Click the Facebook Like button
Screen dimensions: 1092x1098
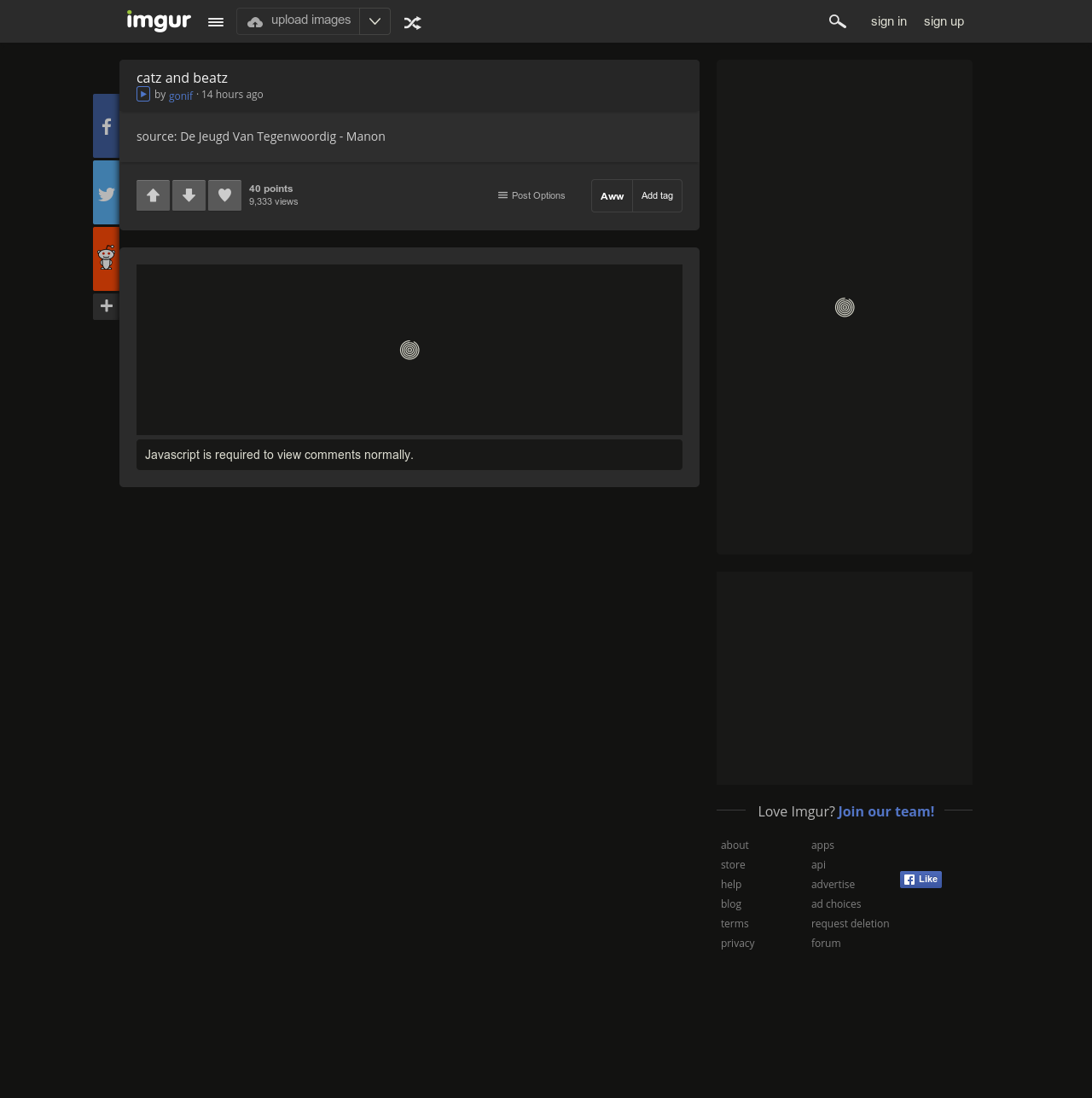(921, 880)
